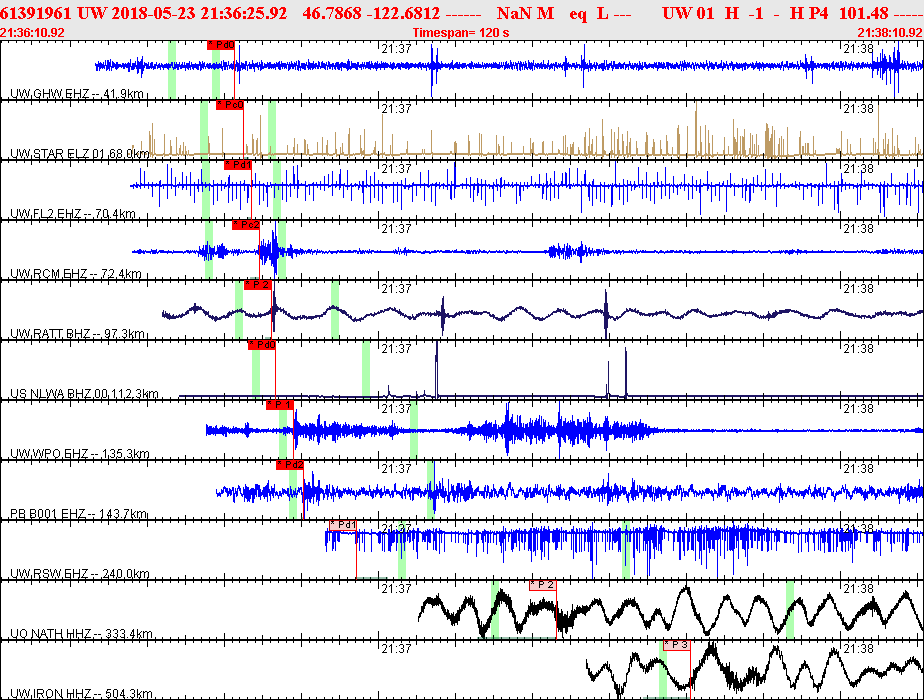This screenshot has width=924, height=700.
Task: Click the UW.GHW.EHZ -- 41.9km channel label
Action: (77, 94)
